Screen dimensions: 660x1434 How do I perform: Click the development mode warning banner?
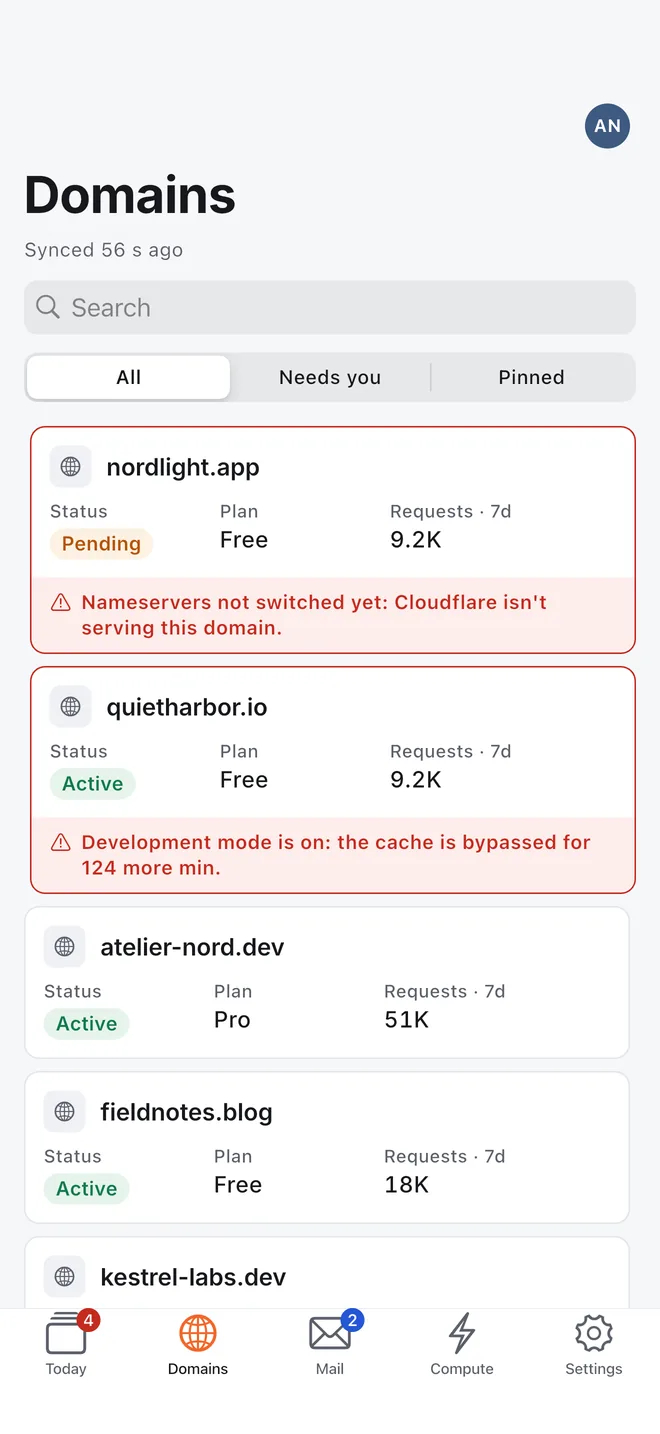click(x=333, y=855)
